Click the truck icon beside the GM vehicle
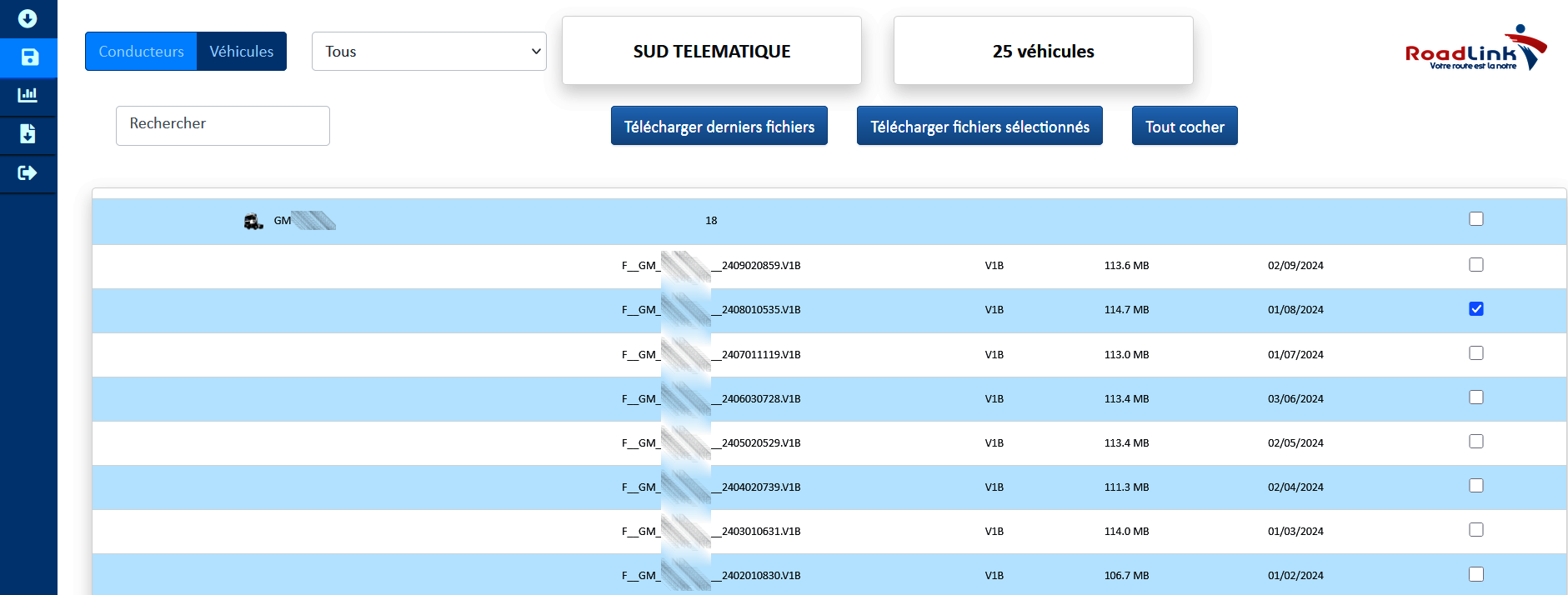Image resolution: width=1568 pixels, height=595 pixels. pyautogui.click(x=253, y=222)
